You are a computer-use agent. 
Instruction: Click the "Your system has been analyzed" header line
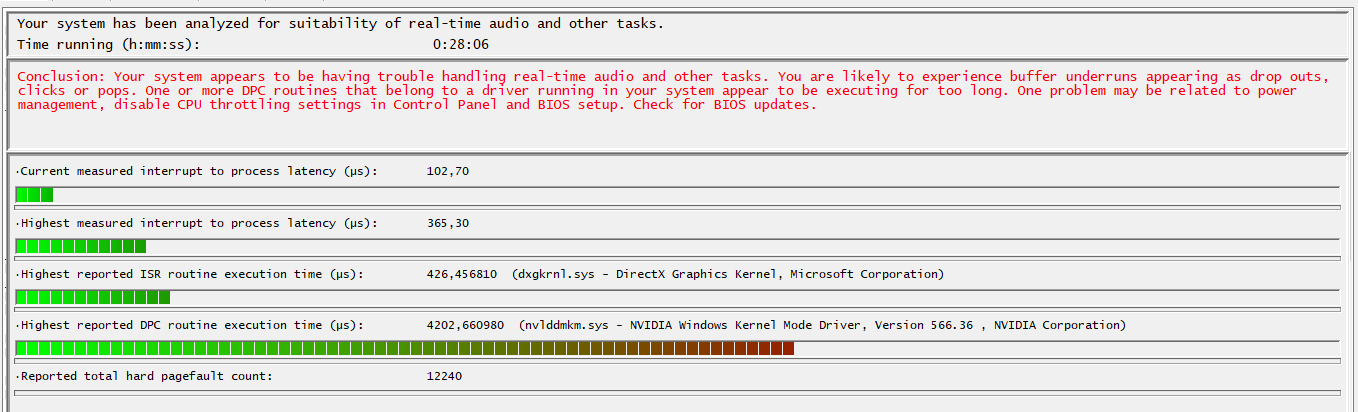click(340, 23)
